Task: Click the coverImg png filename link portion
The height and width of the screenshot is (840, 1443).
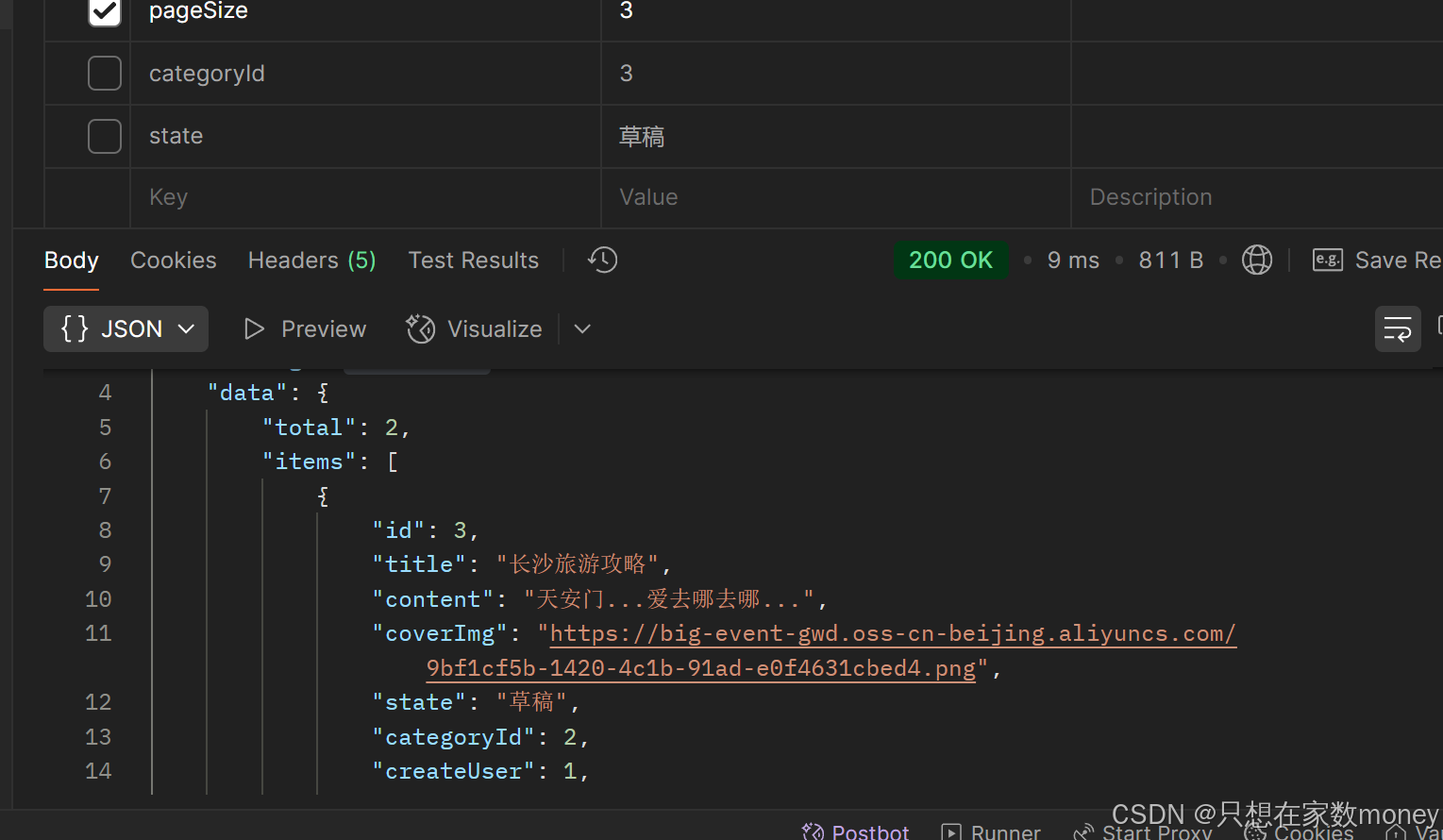Action: 701,668
